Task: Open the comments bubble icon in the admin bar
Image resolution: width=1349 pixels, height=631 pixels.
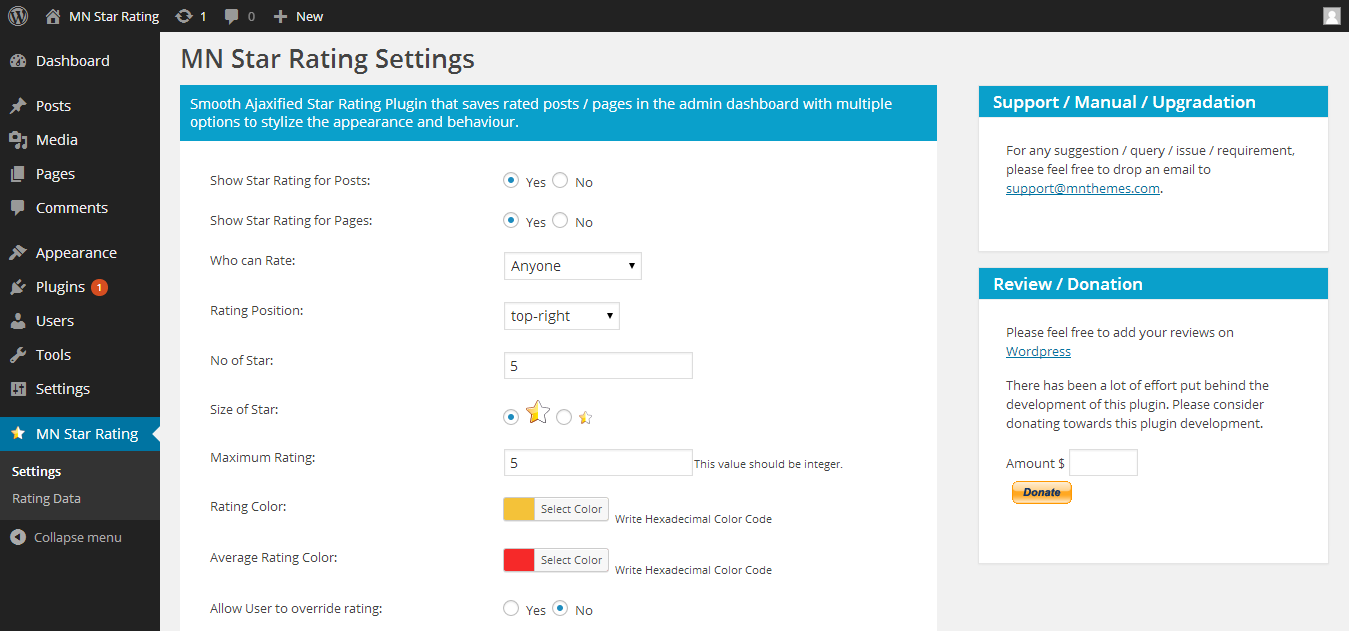Action: (232, 16)
